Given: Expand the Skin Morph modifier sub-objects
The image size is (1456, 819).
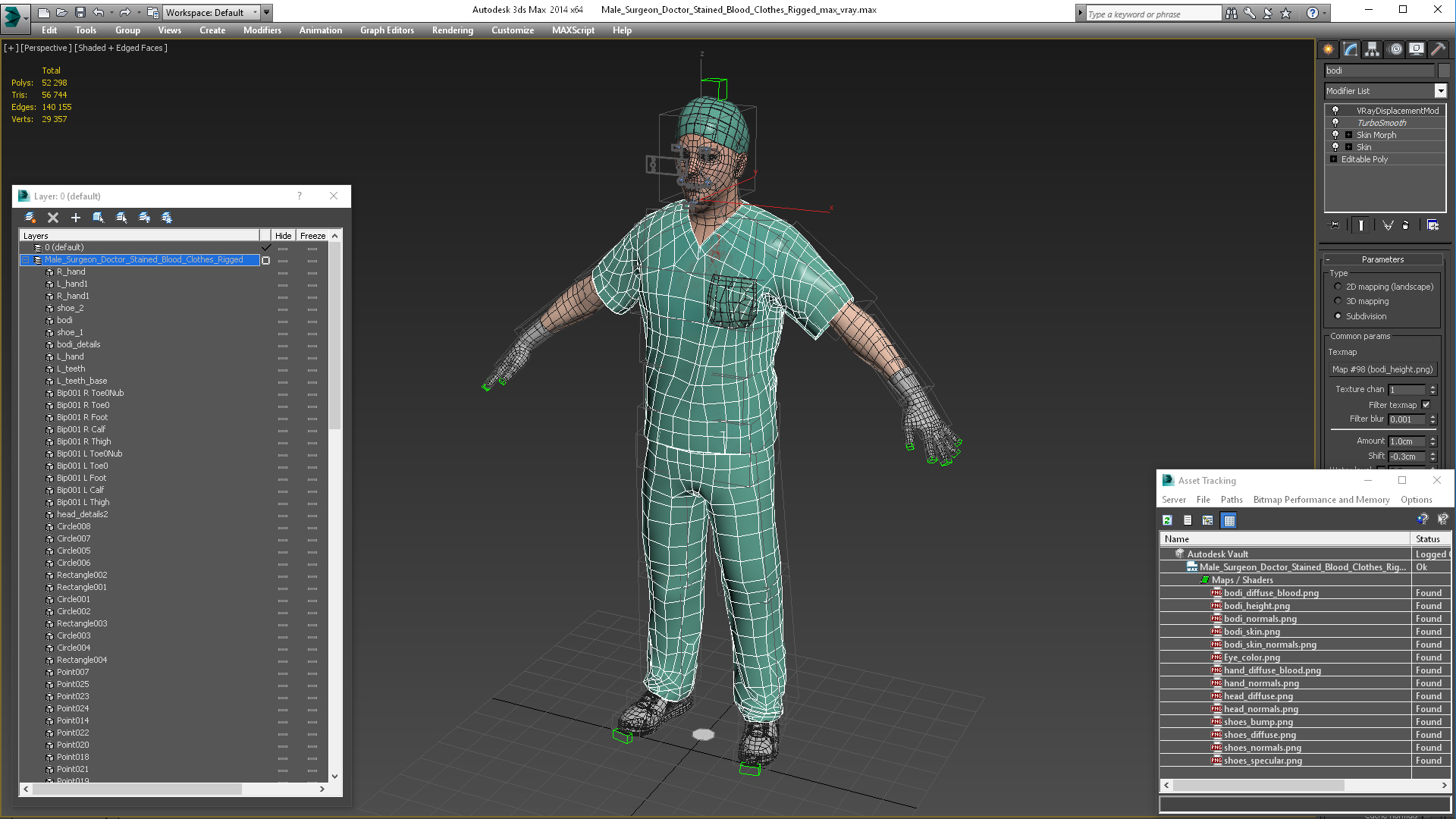Looking at the screenshot, I should coord(1348,135).
